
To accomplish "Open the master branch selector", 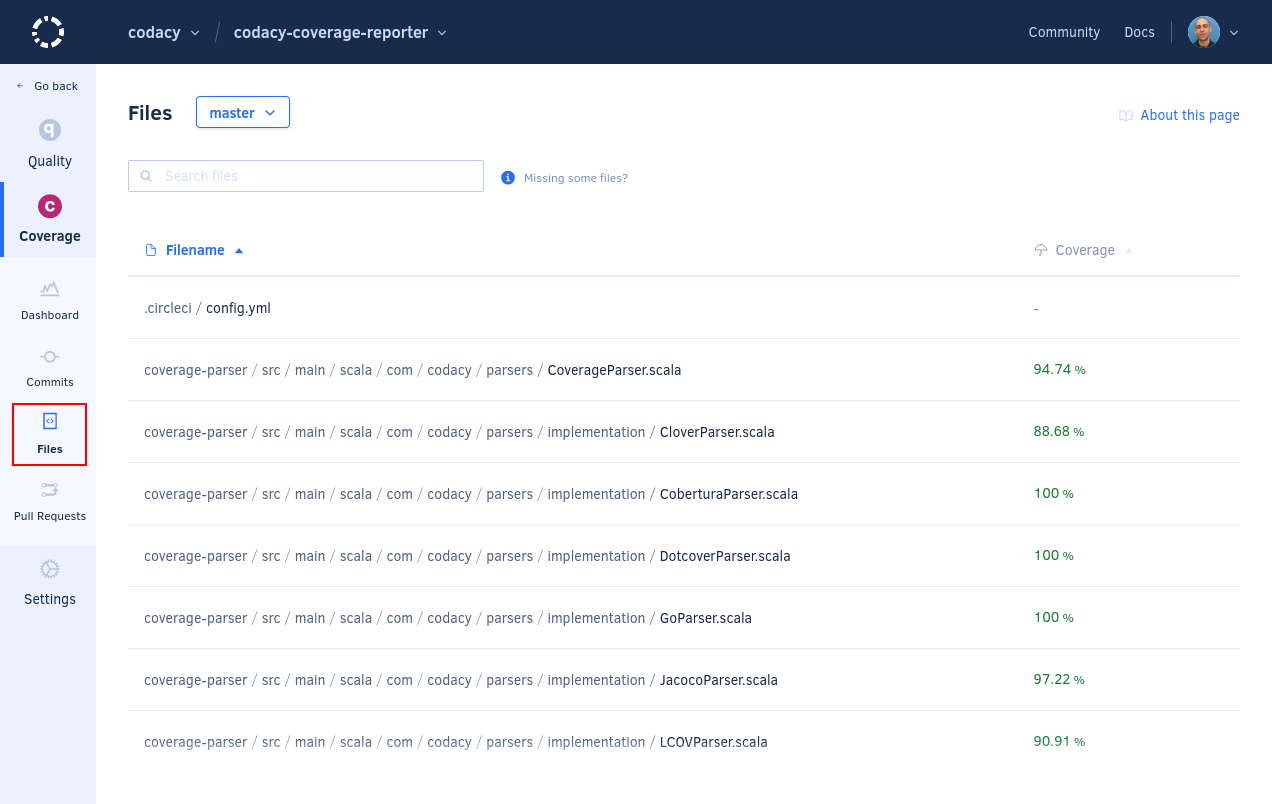I will 243,113.
